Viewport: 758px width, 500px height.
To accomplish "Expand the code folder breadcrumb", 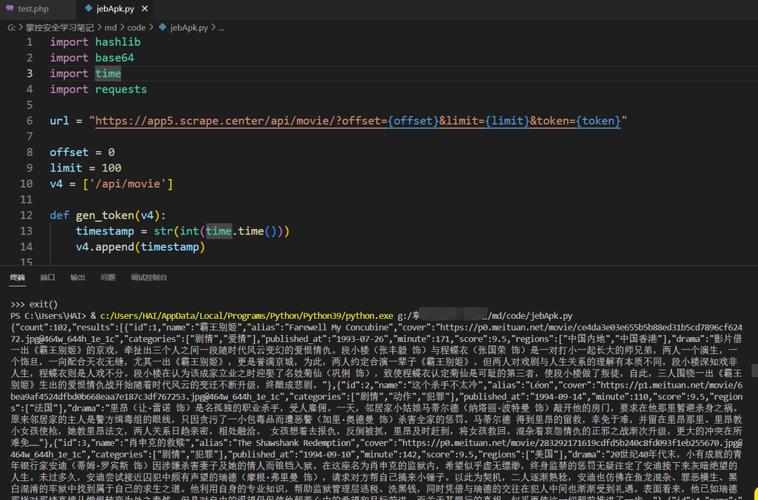I will (x=136, y=28).
